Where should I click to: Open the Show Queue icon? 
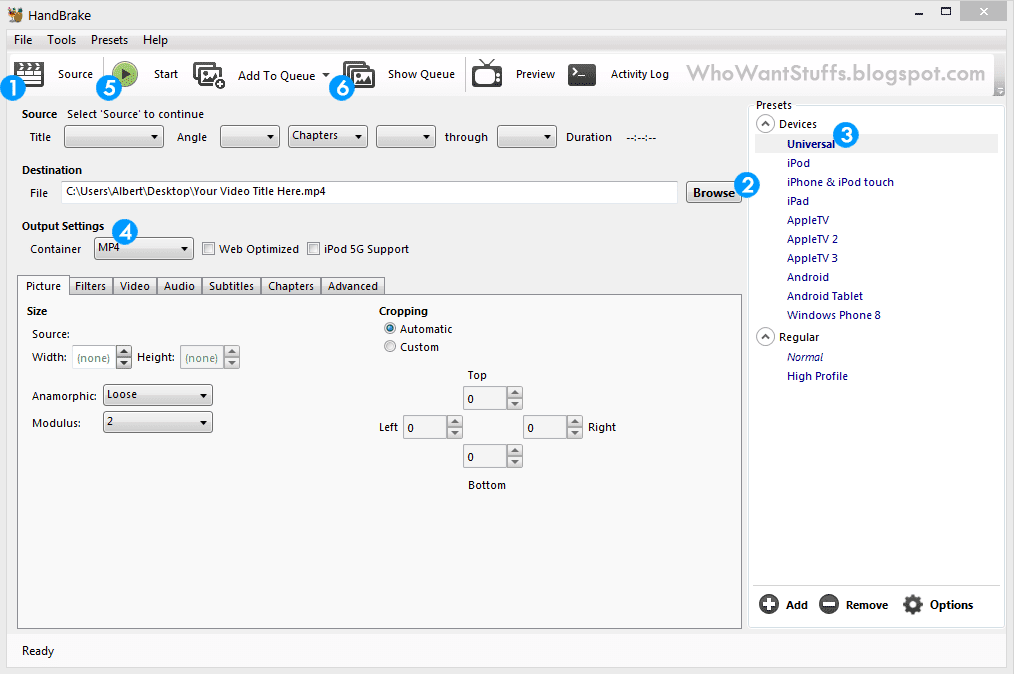click(357, 74)
